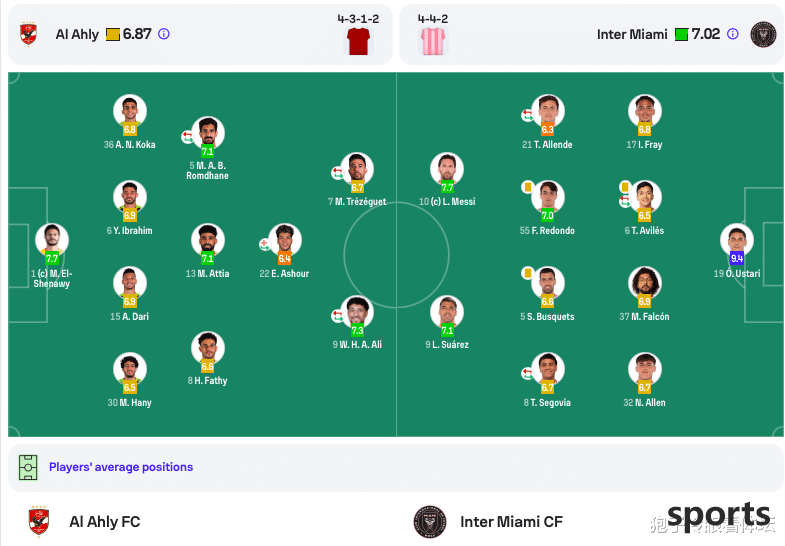Select L. Messi's player photo

[x=447, y=169]
